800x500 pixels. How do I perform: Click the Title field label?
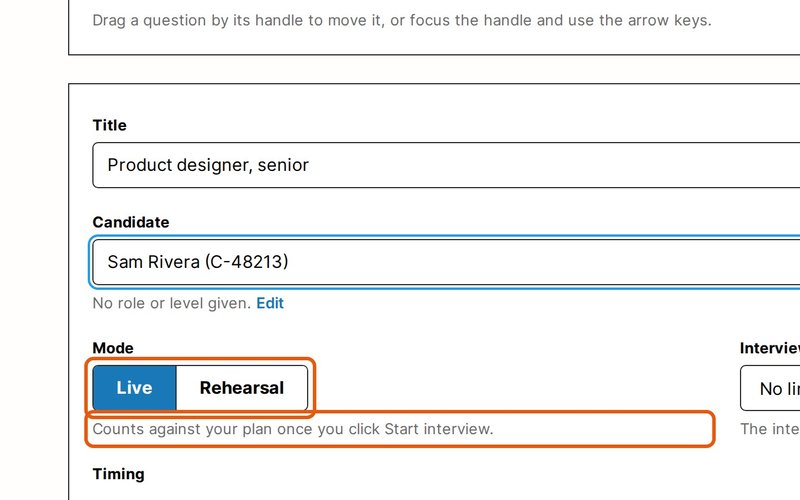(x=109, y=125)
